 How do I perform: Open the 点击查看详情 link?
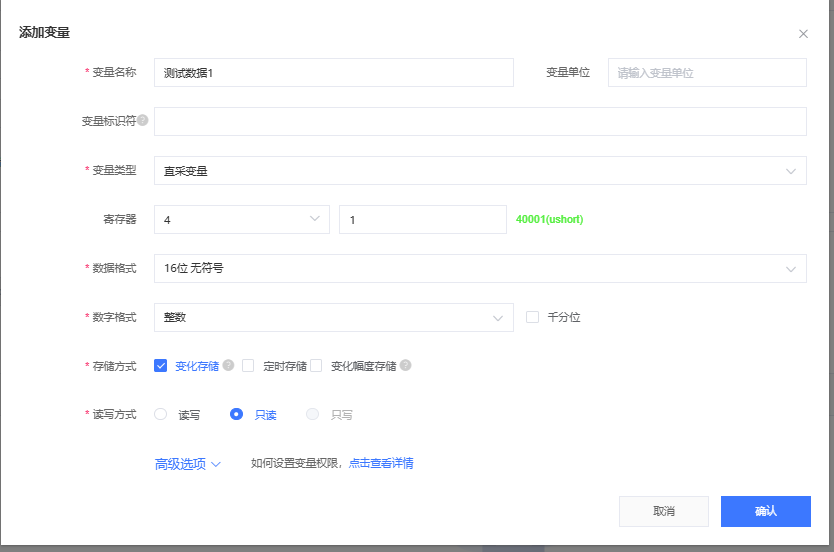click(381, 463)
